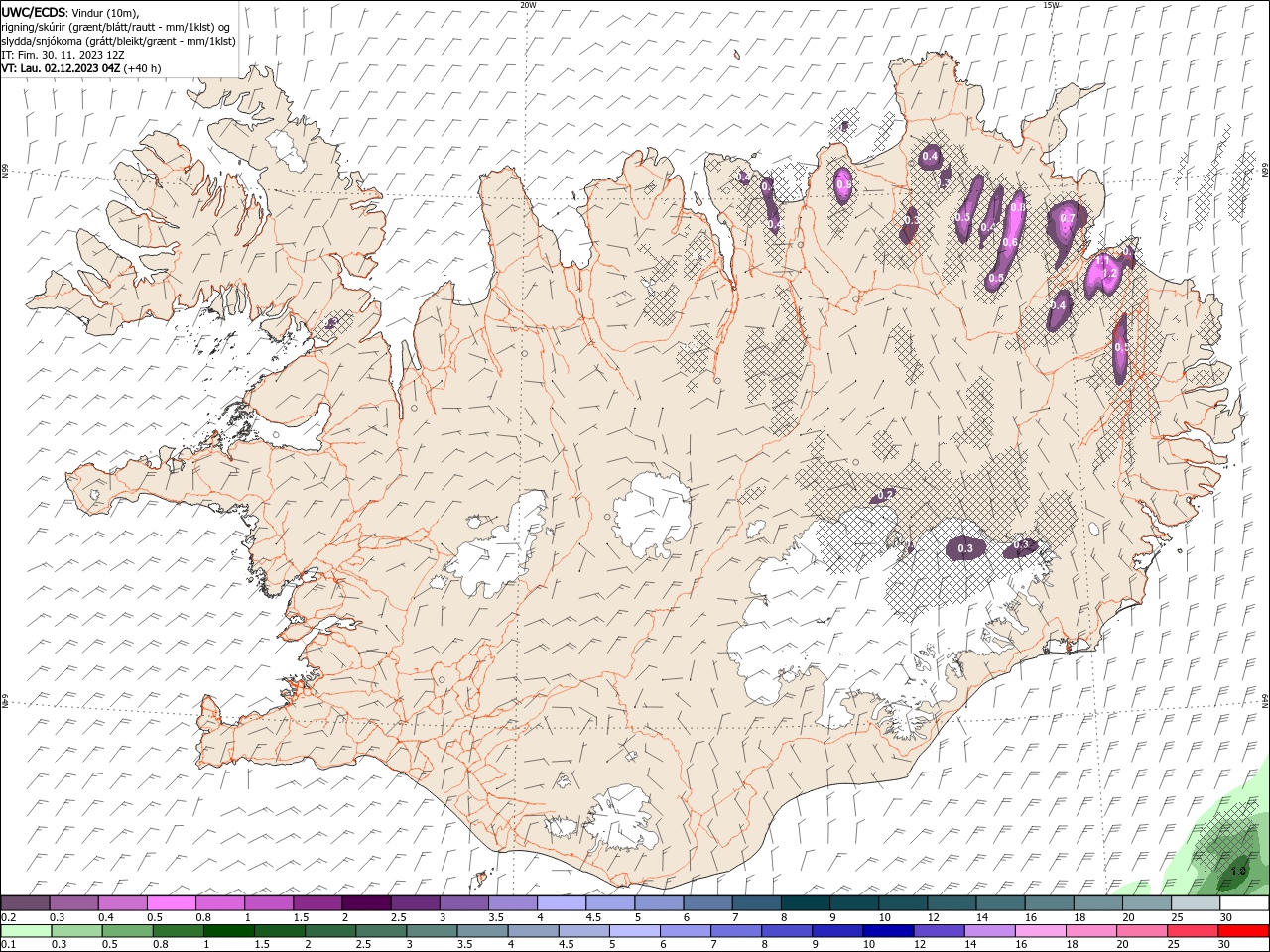Click the 0.6 snowfall value on map

click(1010, 242)
